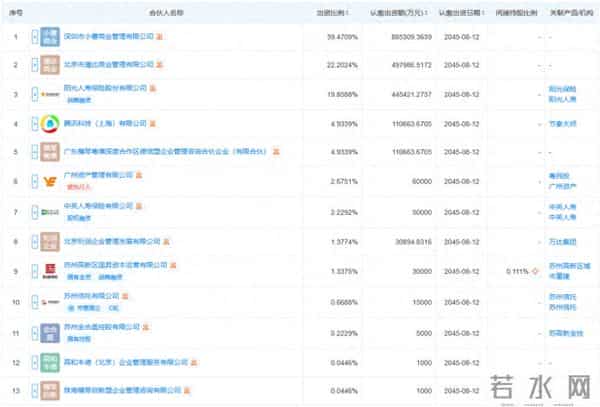
Task: Click the red tag under row 6 name
Action: pyautogui.click(x=79, y=187)
